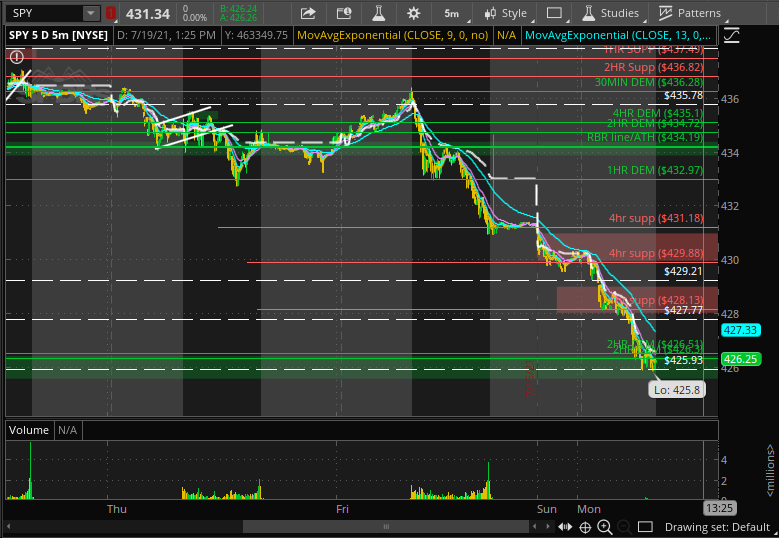This screenshot has width=779, height=538.
Task: Click the horizontal scrollbar thumb
Action: point(386,527)
